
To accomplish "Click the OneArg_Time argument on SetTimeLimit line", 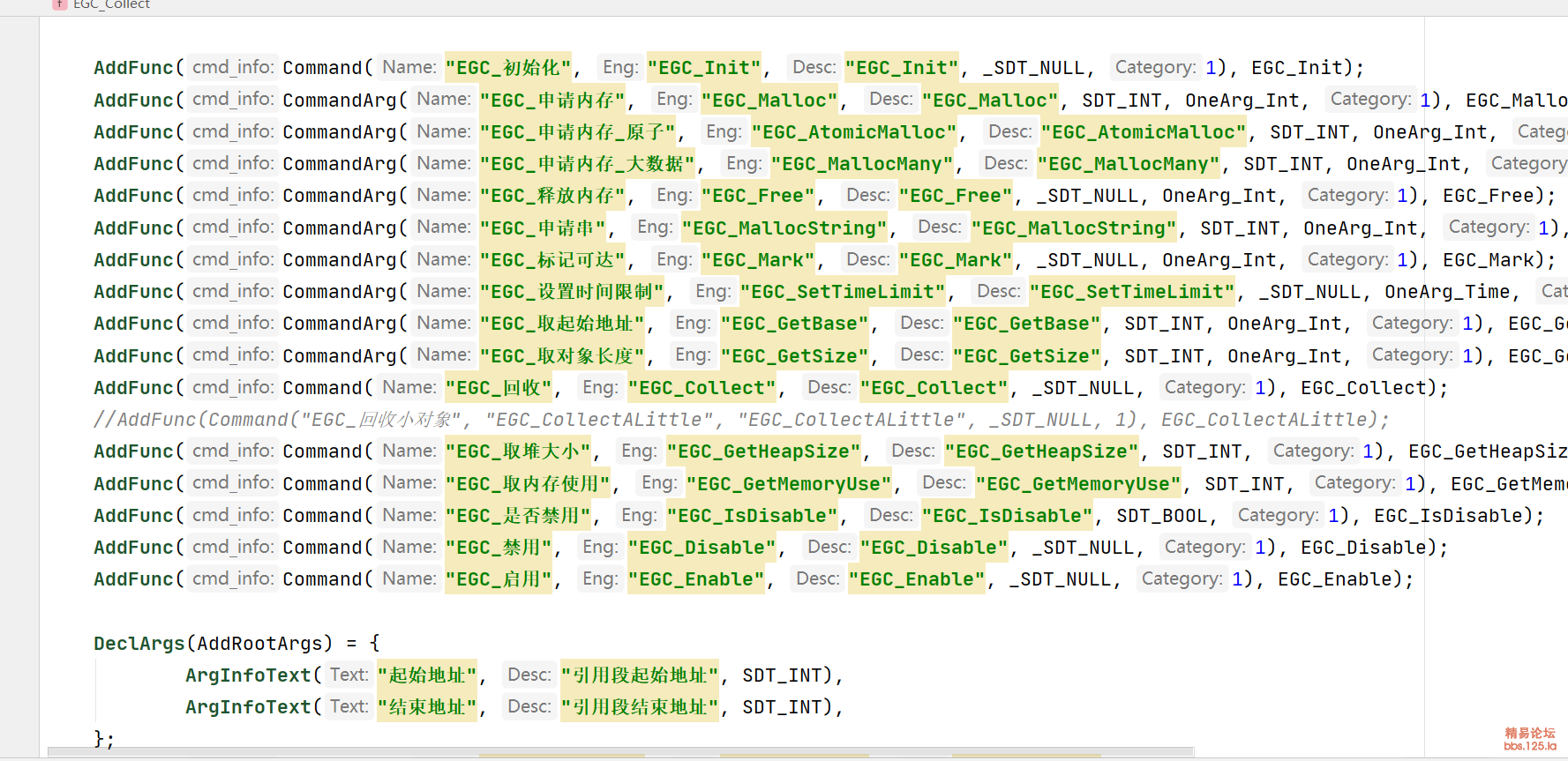I will pos(1446,292).
